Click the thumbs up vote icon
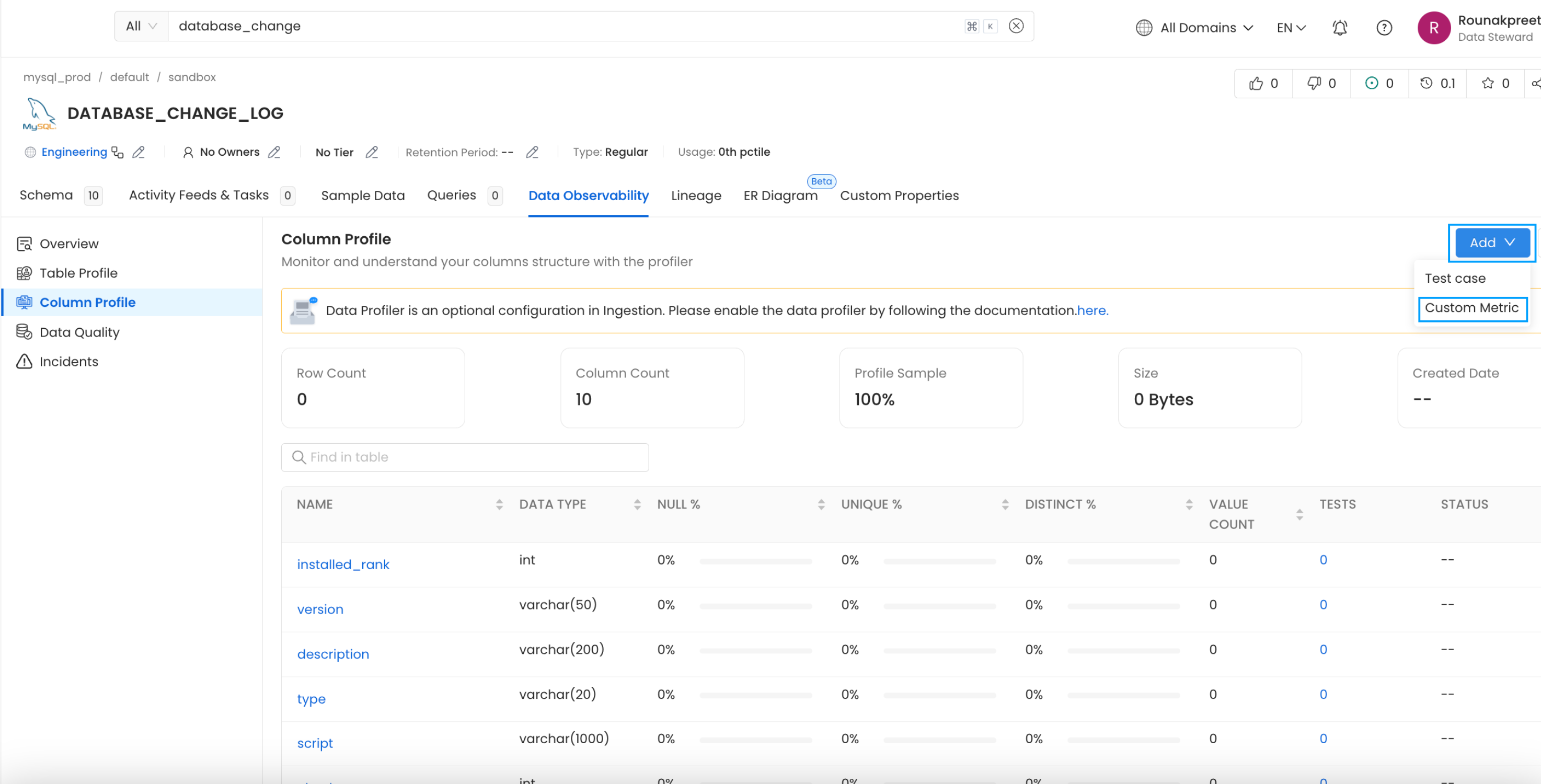Screen dimensions: 1541x784 click(x=1256, y=83)
